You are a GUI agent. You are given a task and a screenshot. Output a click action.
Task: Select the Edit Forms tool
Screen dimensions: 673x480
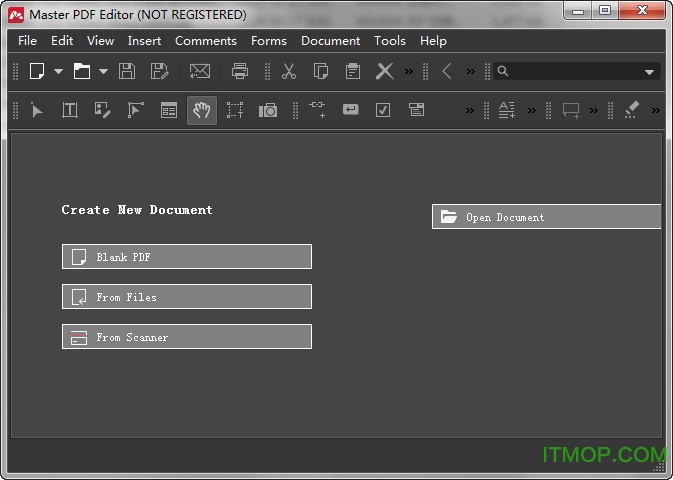[x=169, y=110]
